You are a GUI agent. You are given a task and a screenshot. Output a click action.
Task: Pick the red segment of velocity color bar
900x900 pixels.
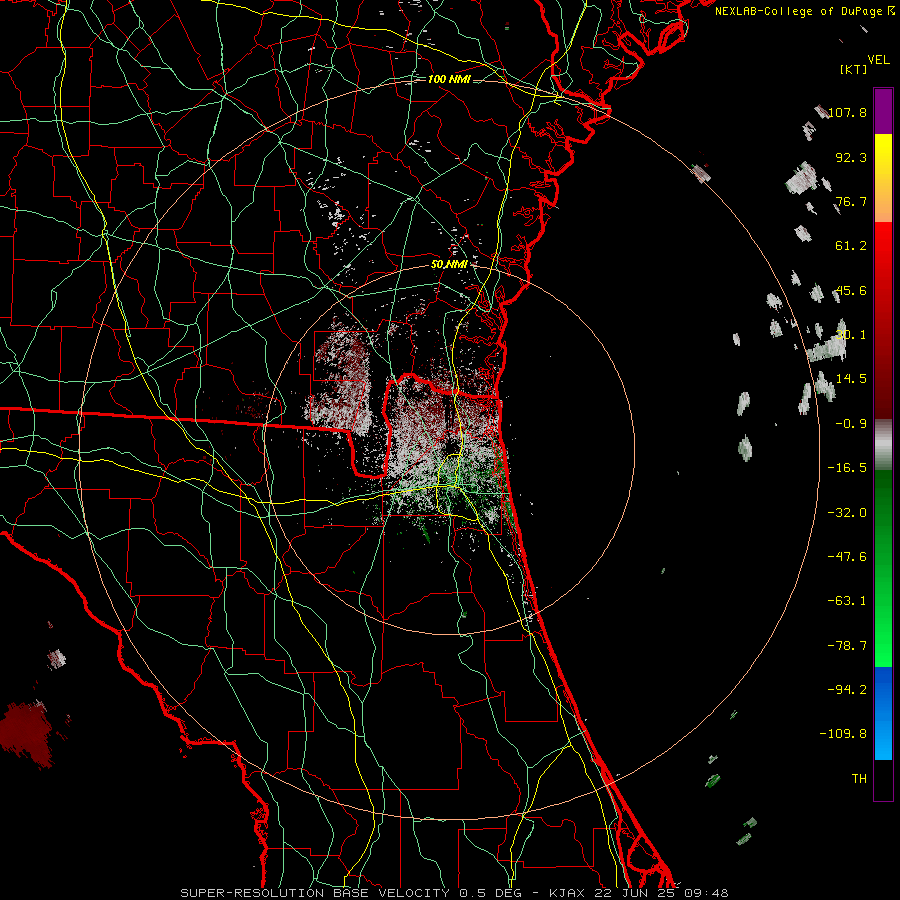pyautogui.click(x=883, y=320)
